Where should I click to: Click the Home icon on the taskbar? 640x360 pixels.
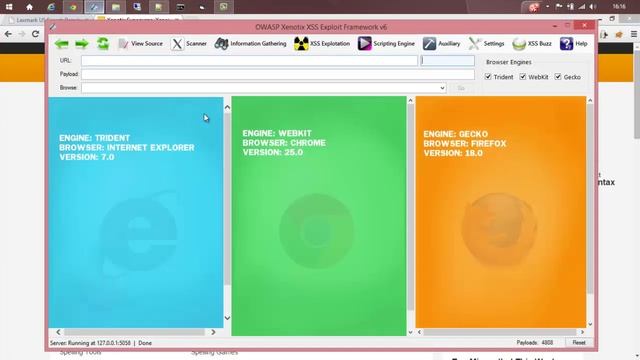[29, 7]
